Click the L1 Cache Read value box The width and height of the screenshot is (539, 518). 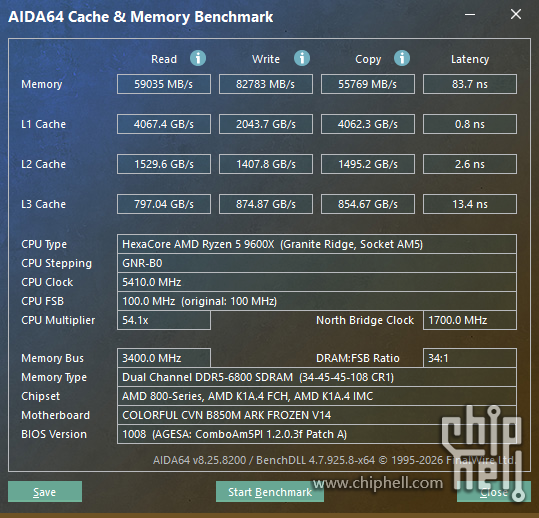point(164,124)
